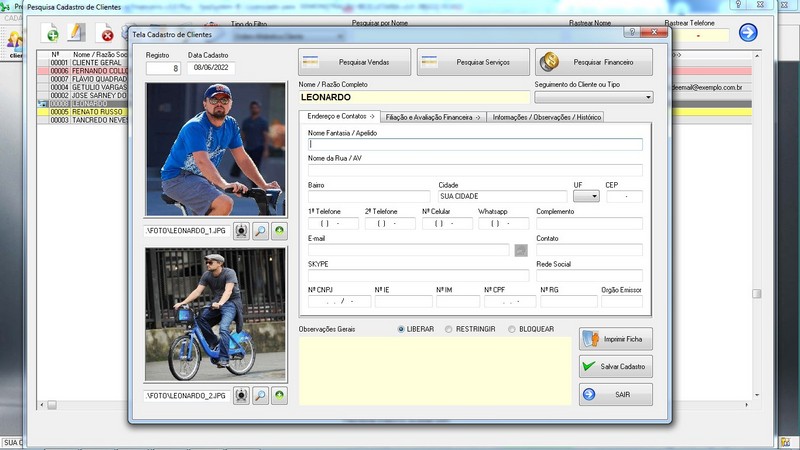Click the magnifier icon beside LEONARDO_1.JPG
The height and width of the screenshot is (450, 800).
click(x=260, y=231)
